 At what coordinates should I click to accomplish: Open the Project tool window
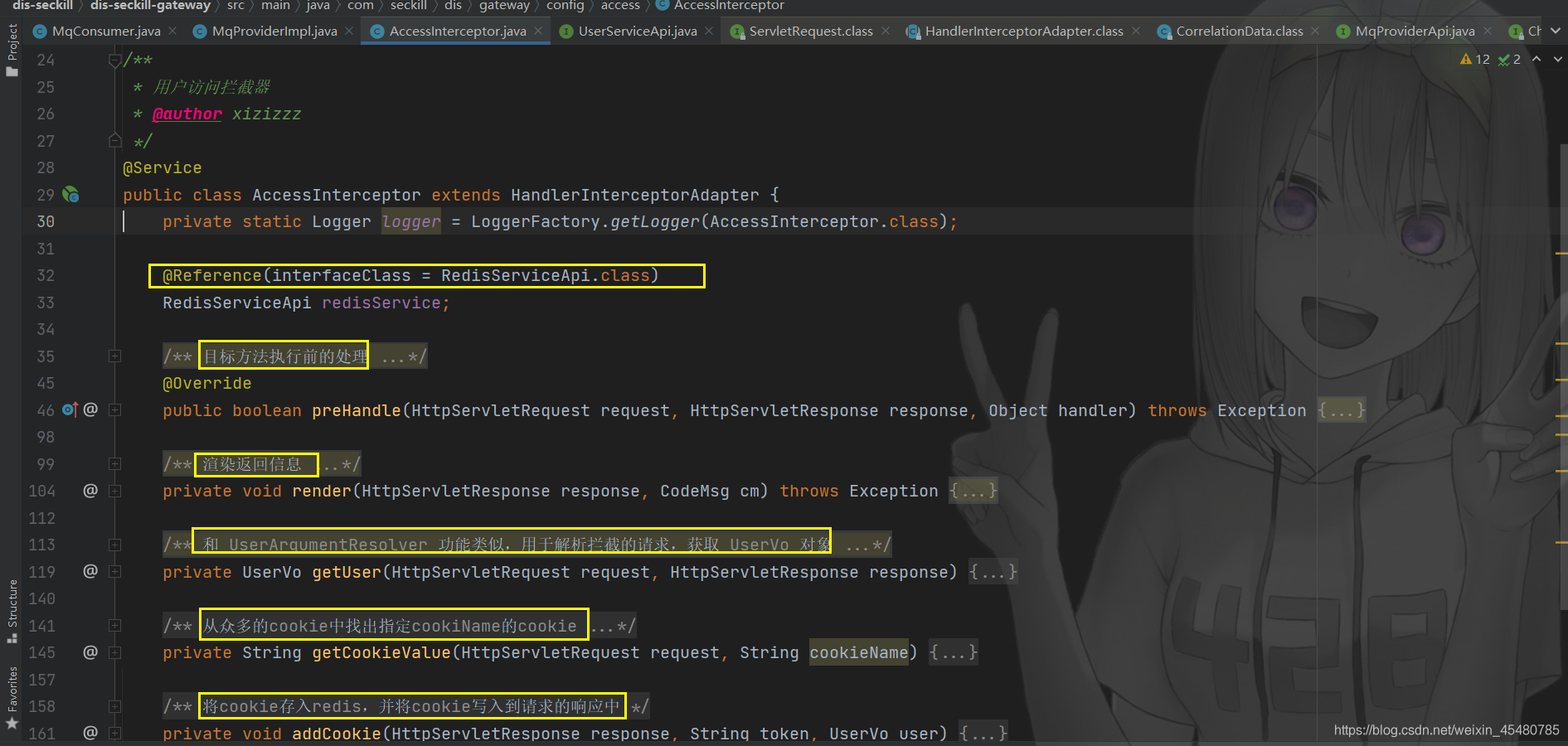click(x=12, y=48)
